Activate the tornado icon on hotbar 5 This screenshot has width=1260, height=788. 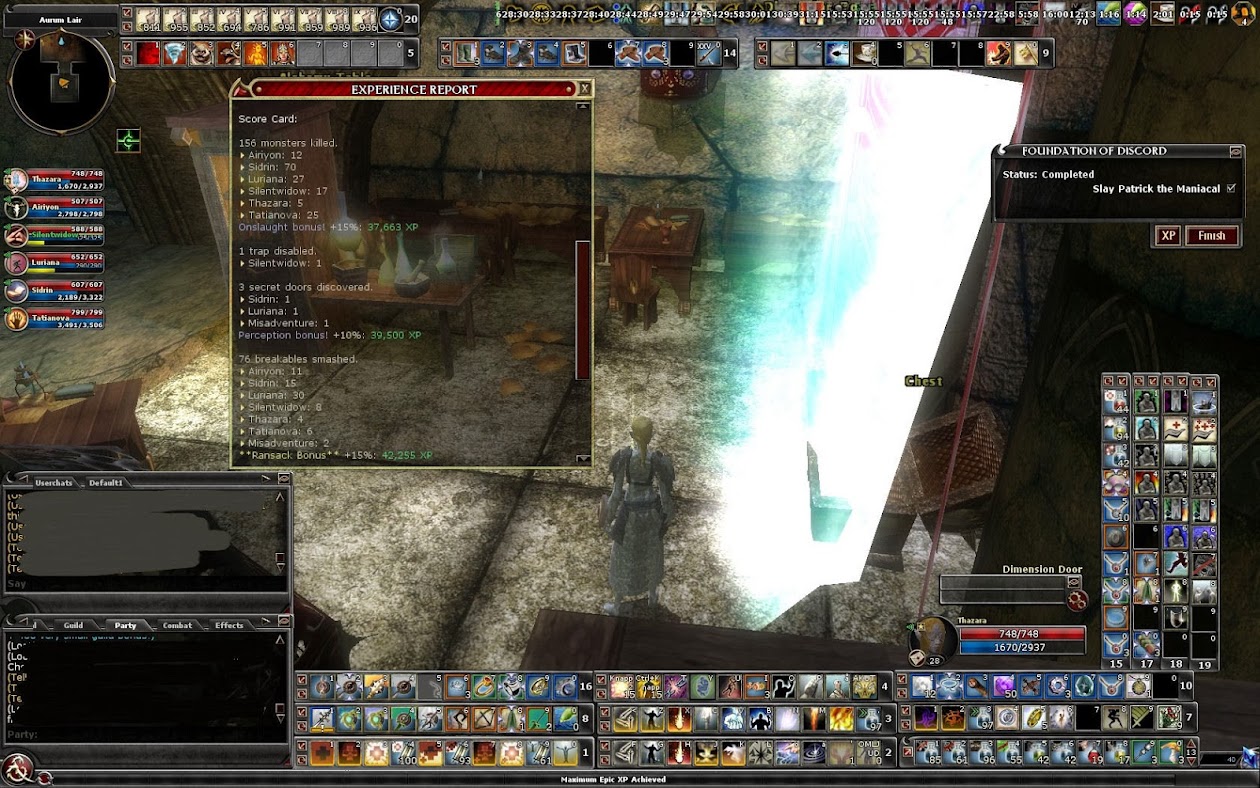tap(175, 53)
